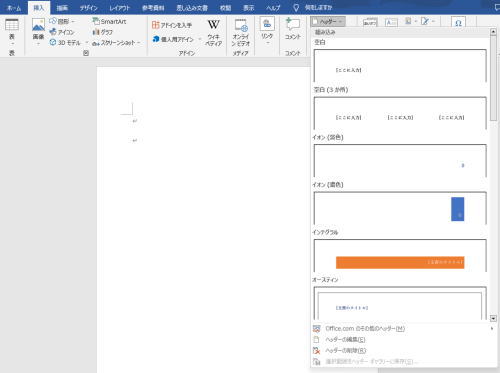Click the グラフ chart icon
The width and height of the screenshot is (500, 373).
(103, 32)
